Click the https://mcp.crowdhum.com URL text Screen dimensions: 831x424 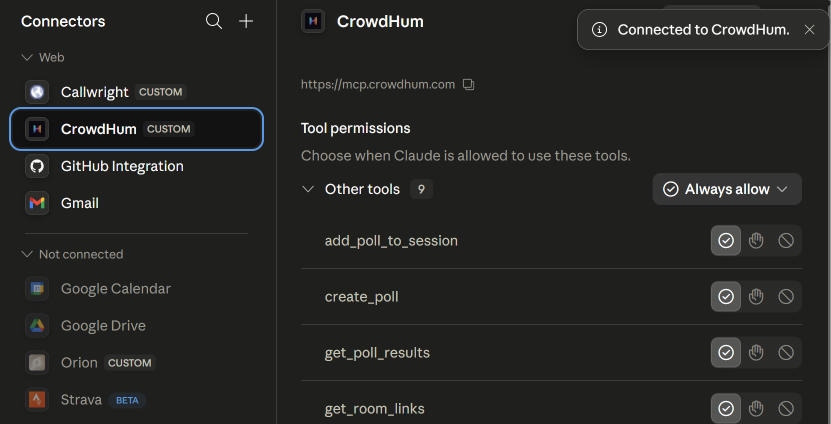(x=378, y=84)
